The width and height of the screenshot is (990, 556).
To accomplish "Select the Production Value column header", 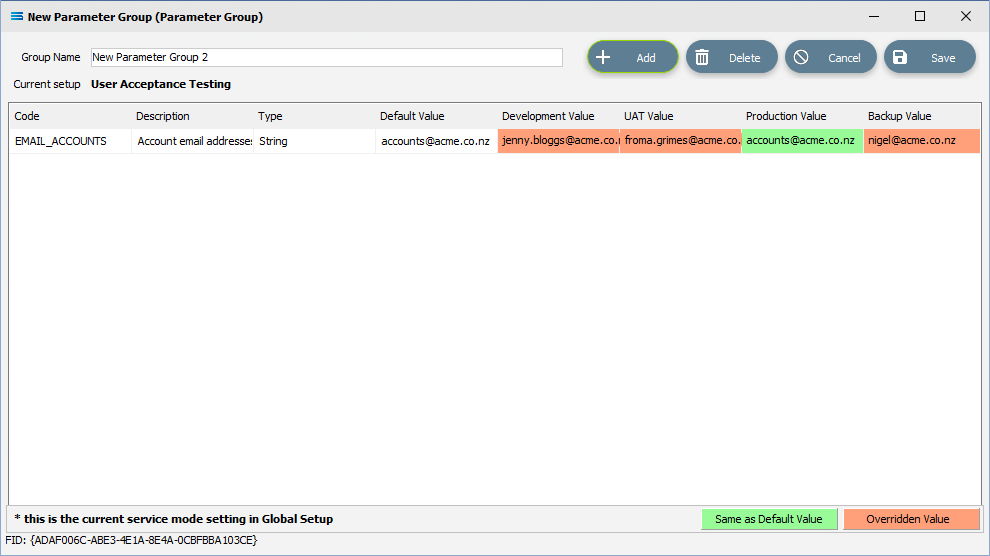I will (x=802, y=116).
